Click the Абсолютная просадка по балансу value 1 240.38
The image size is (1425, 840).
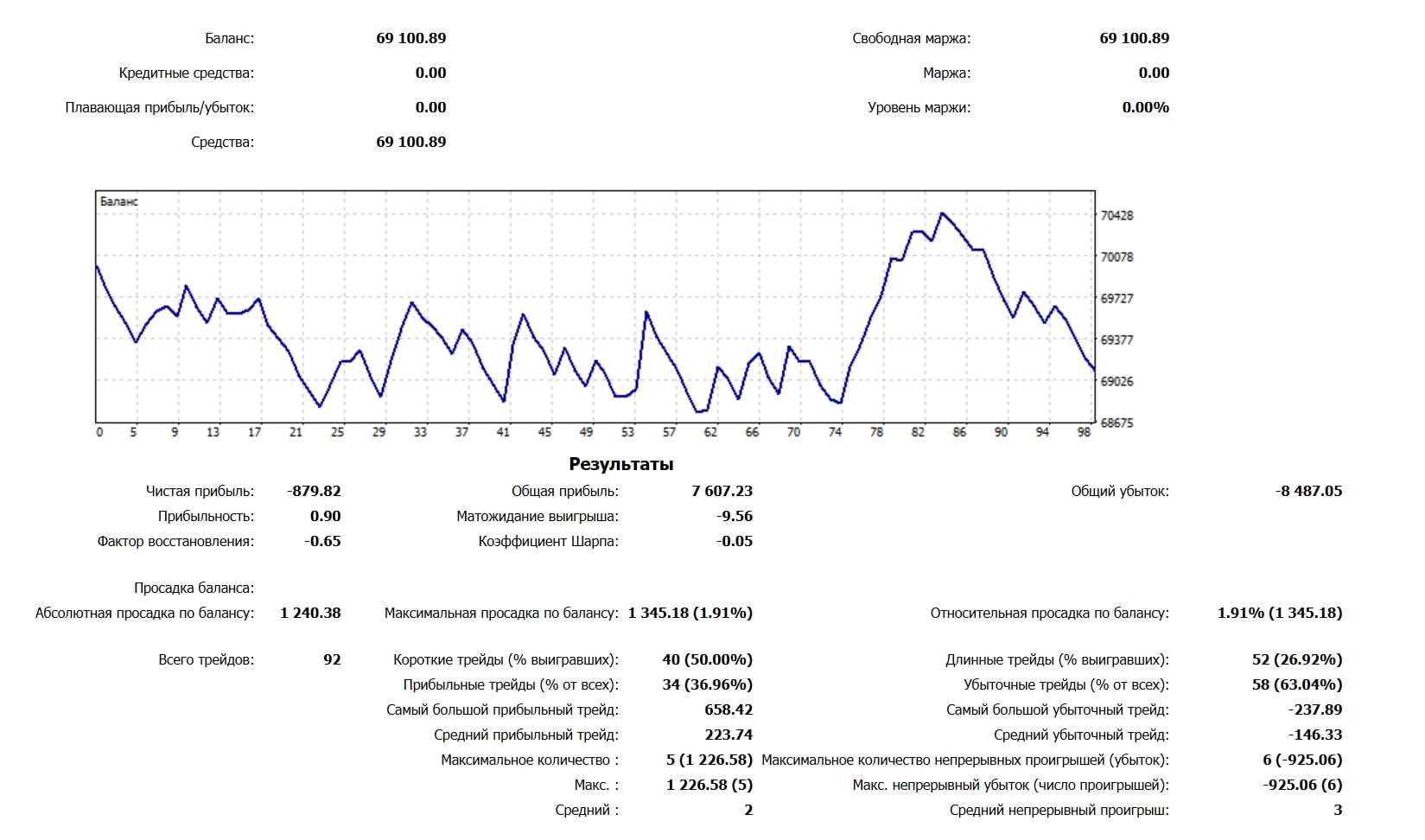click(x=310, y=613)
